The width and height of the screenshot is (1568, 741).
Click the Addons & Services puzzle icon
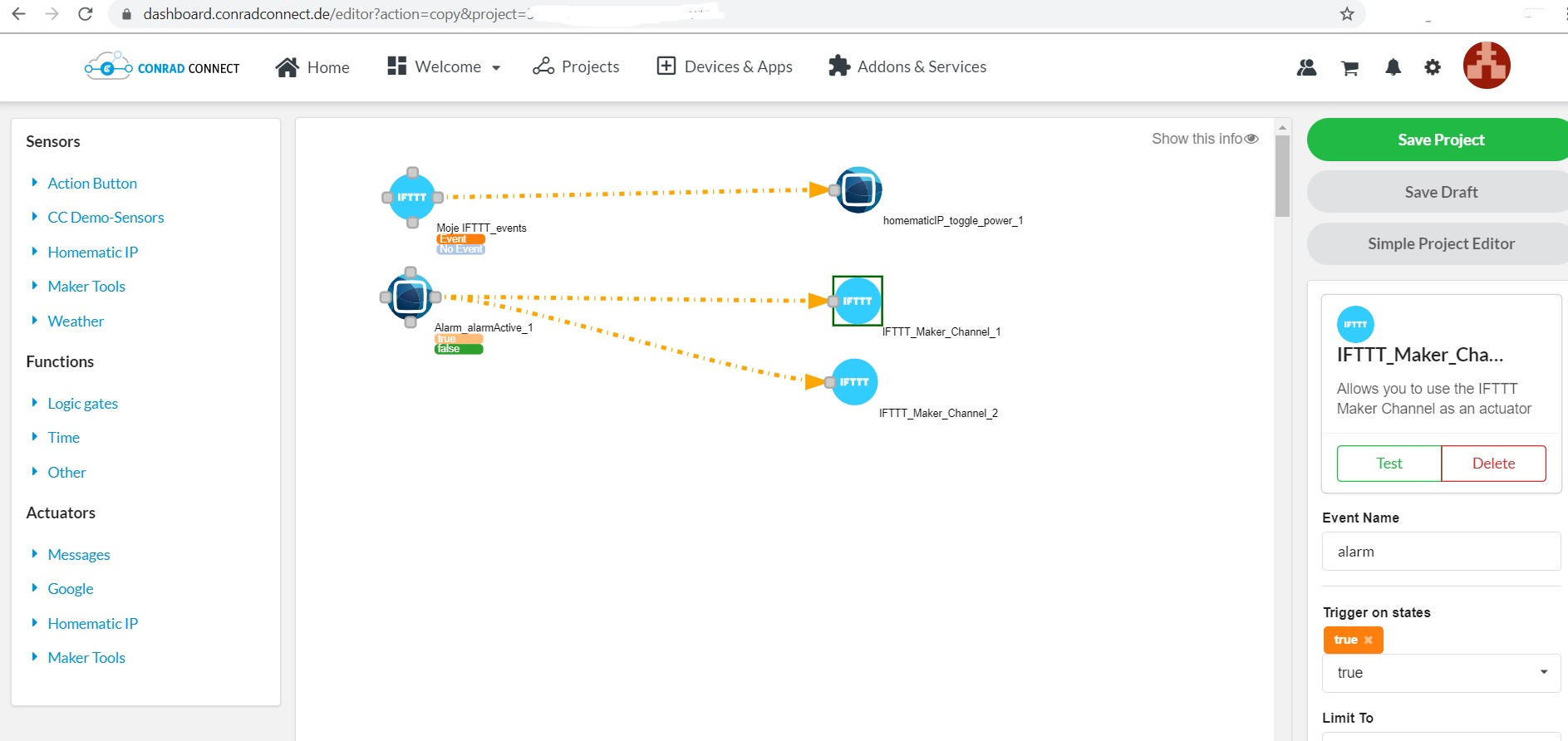[839, 66]
